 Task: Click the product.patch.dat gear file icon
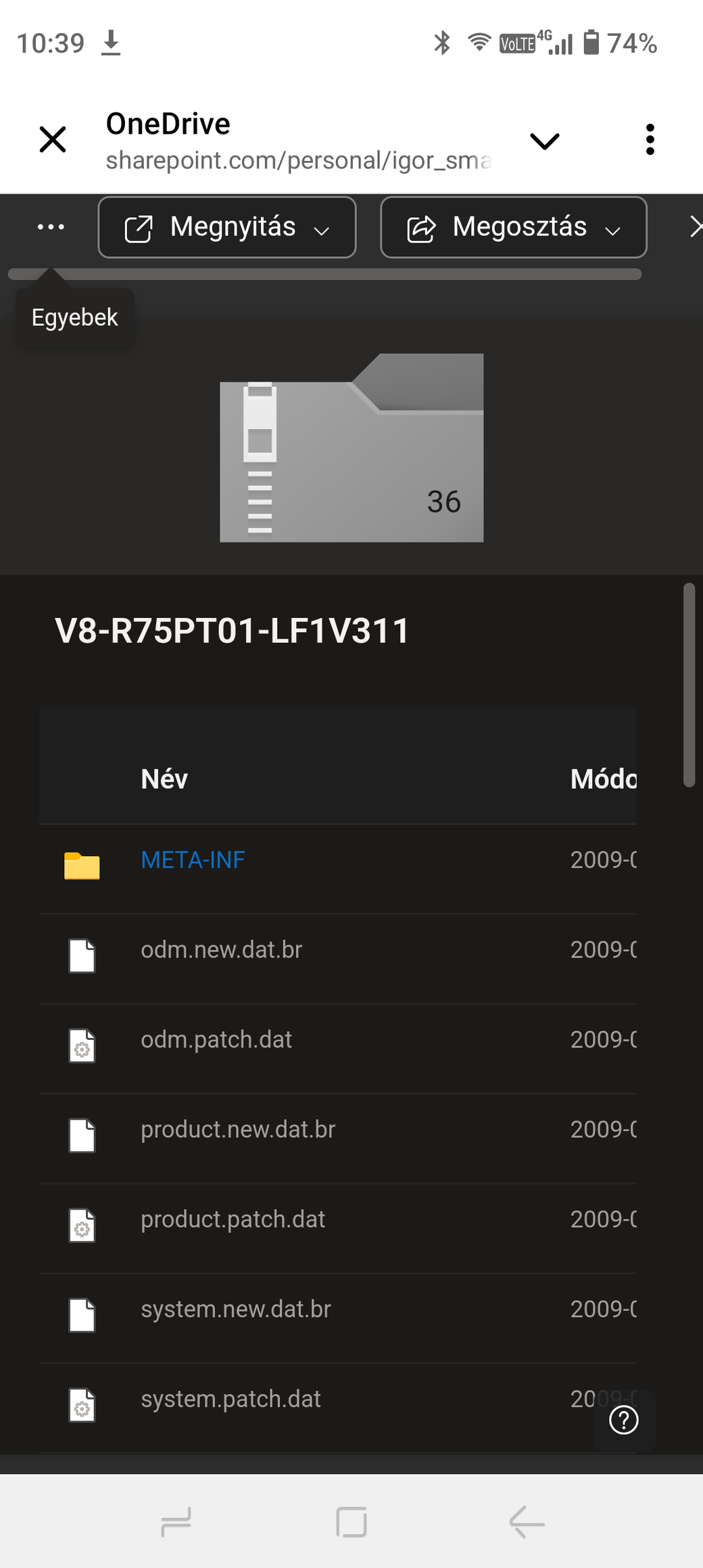pyautogui.click(x=82, y=1225)
